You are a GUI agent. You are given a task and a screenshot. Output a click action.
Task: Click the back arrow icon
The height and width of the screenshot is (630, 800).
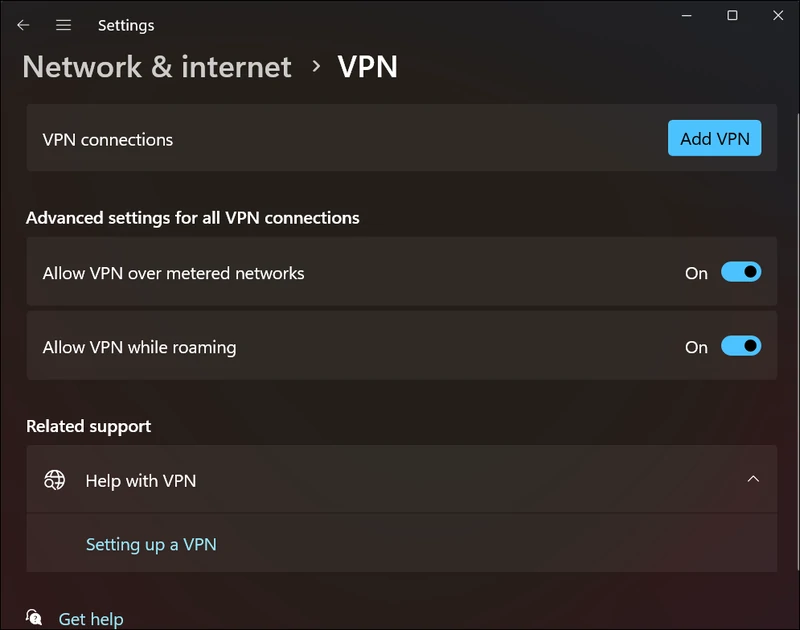pyautogui.click(x=23, y=25)
